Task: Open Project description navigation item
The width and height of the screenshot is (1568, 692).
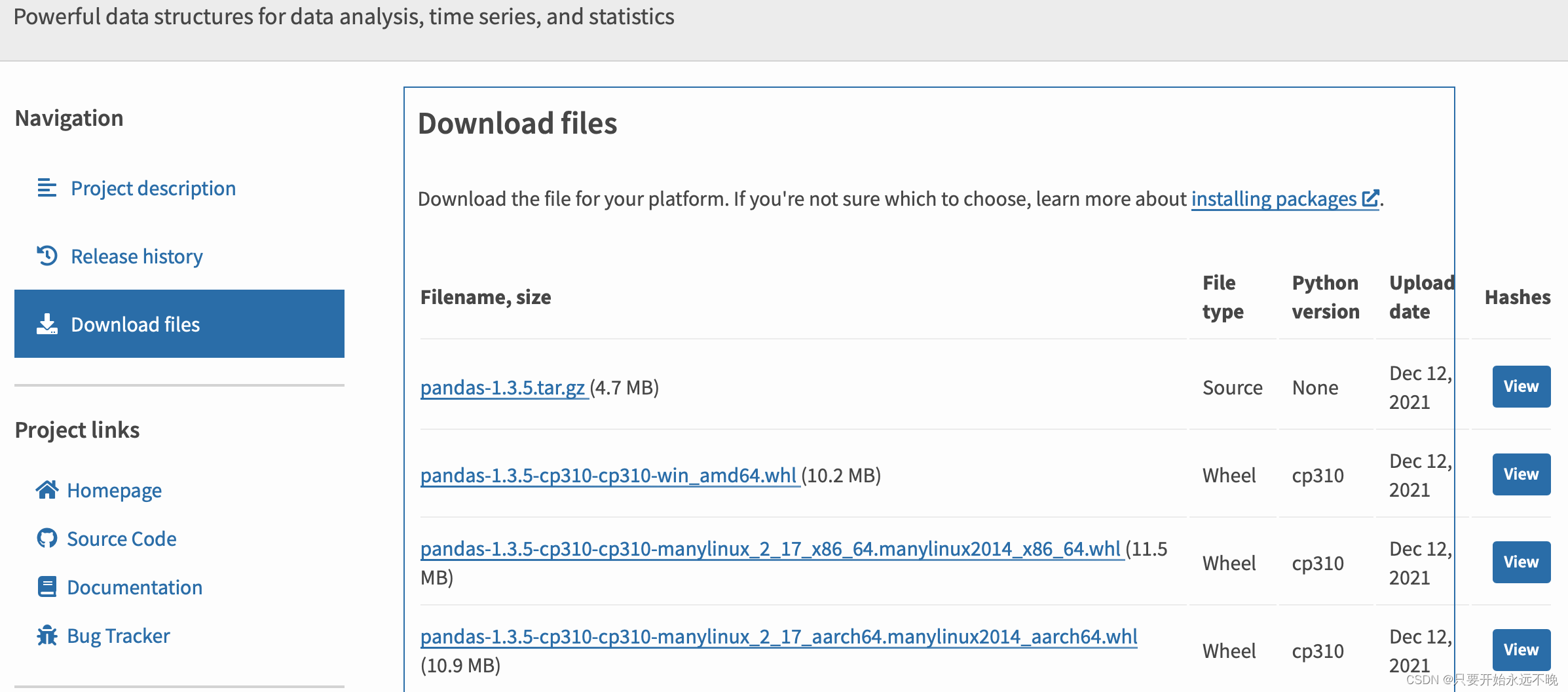Action: (153, 188)
